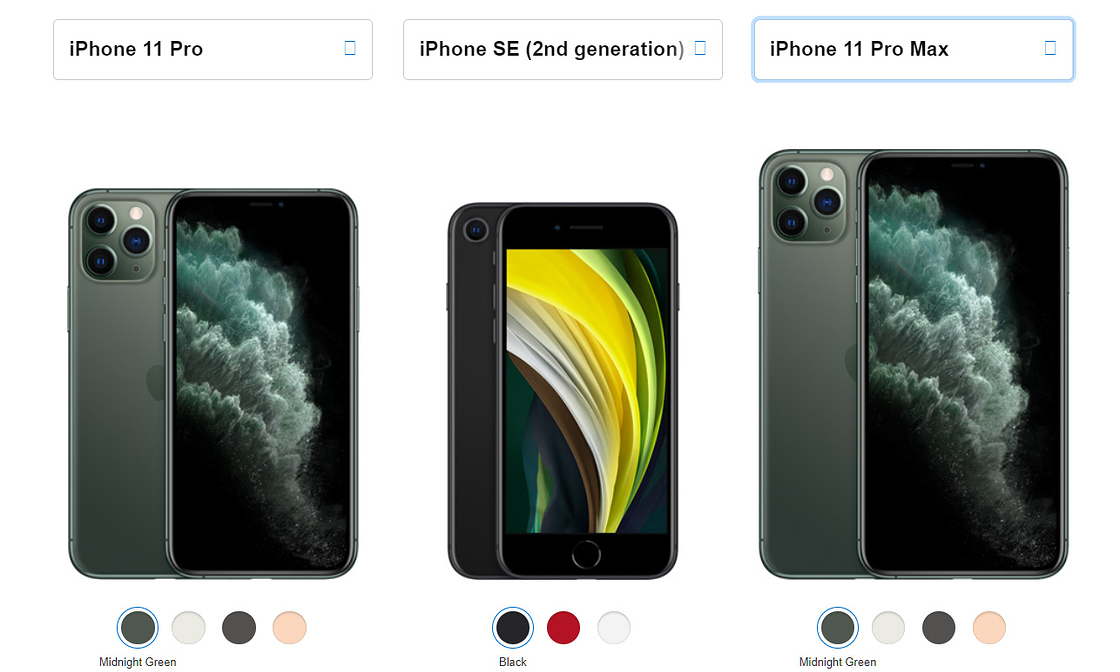Click the iPhone SE product image
This screenshot has height=672, width=1120.
click(x=563, y=391)
